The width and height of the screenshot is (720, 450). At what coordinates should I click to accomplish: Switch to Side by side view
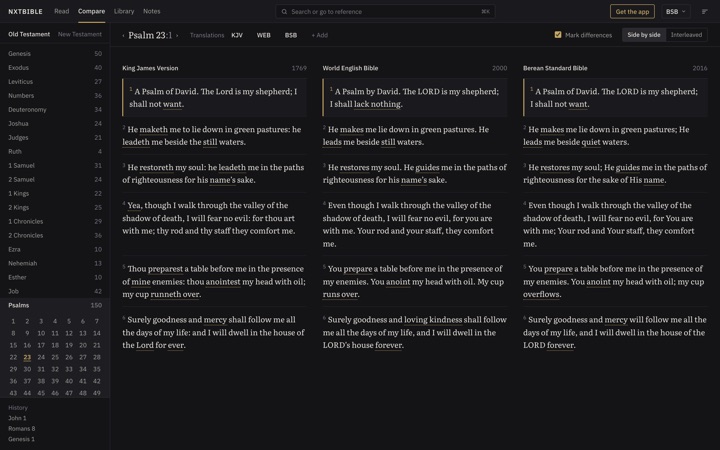tap(644, 35)
